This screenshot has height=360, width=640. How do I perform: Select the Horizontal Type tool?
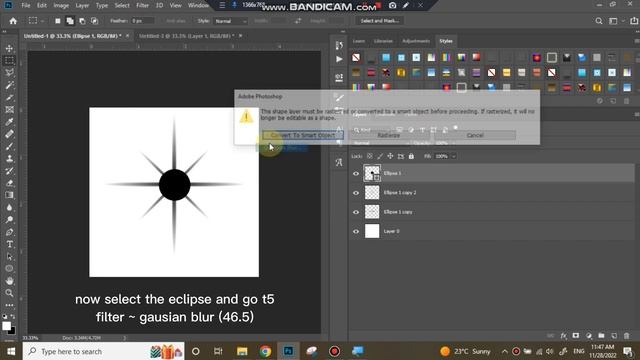pyautogui.click(x=9, y=244)
